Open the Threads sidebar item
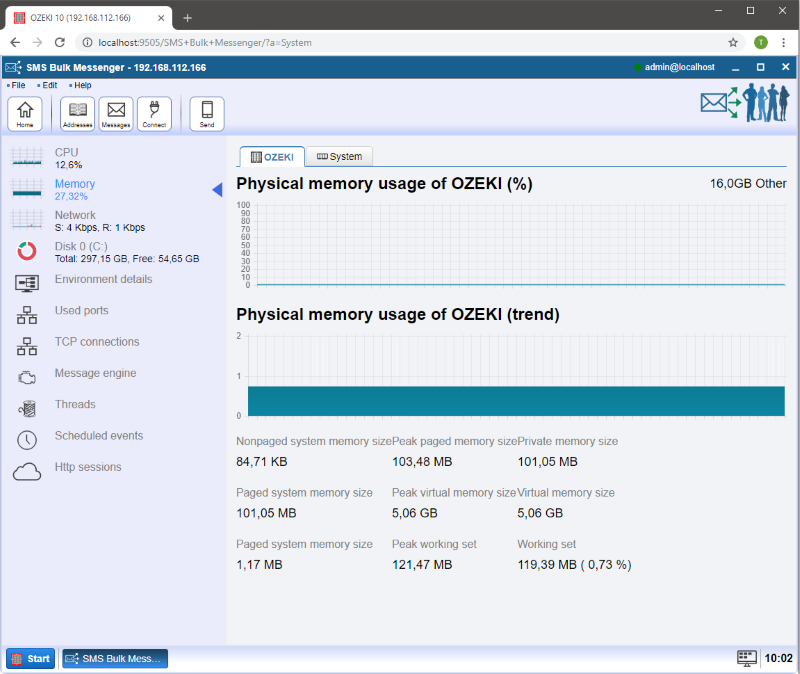The image size is (800, 674). coord(75,405)
